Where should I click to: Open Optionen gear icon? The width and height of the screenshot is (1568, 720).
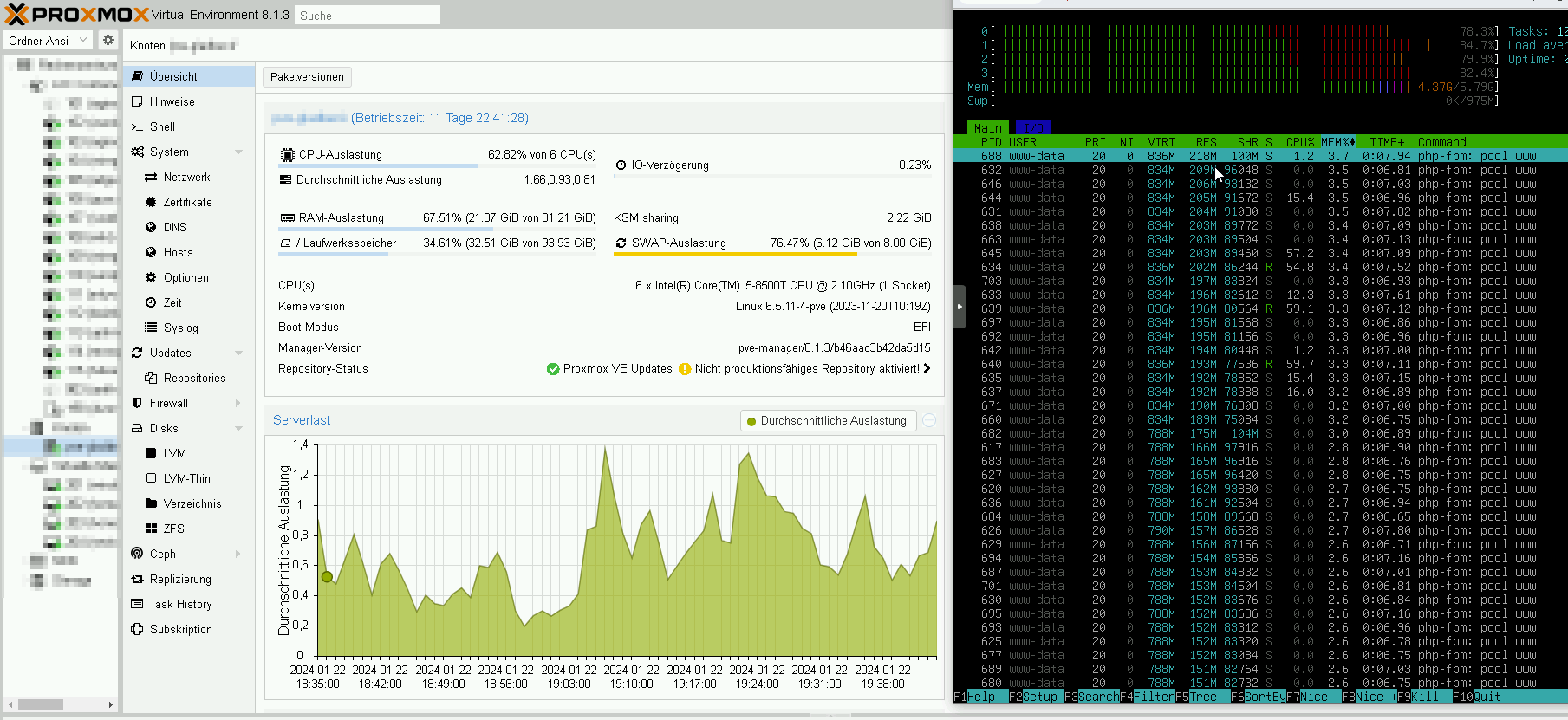[151, 277]
